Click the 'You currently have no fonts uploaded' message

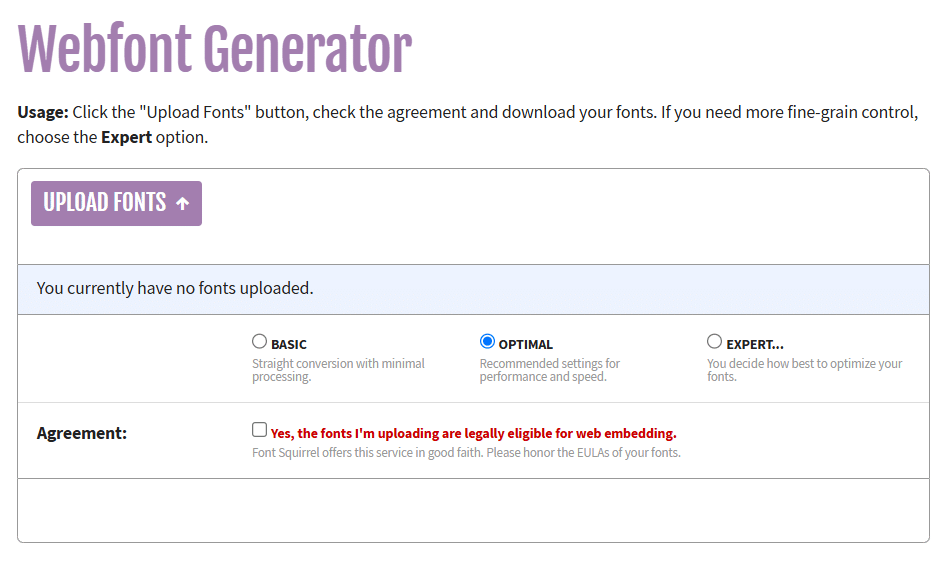pyautogui.click(x=175, y=289)
